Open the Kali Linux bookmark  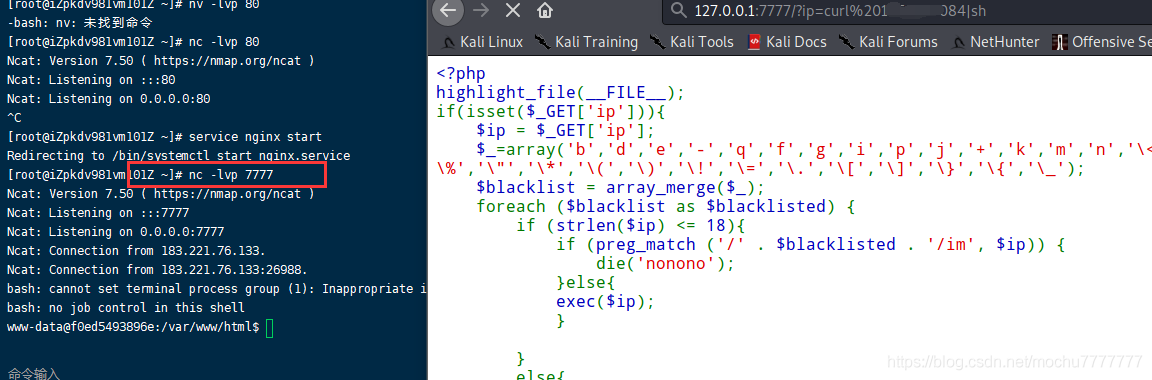tap(481, 42)
